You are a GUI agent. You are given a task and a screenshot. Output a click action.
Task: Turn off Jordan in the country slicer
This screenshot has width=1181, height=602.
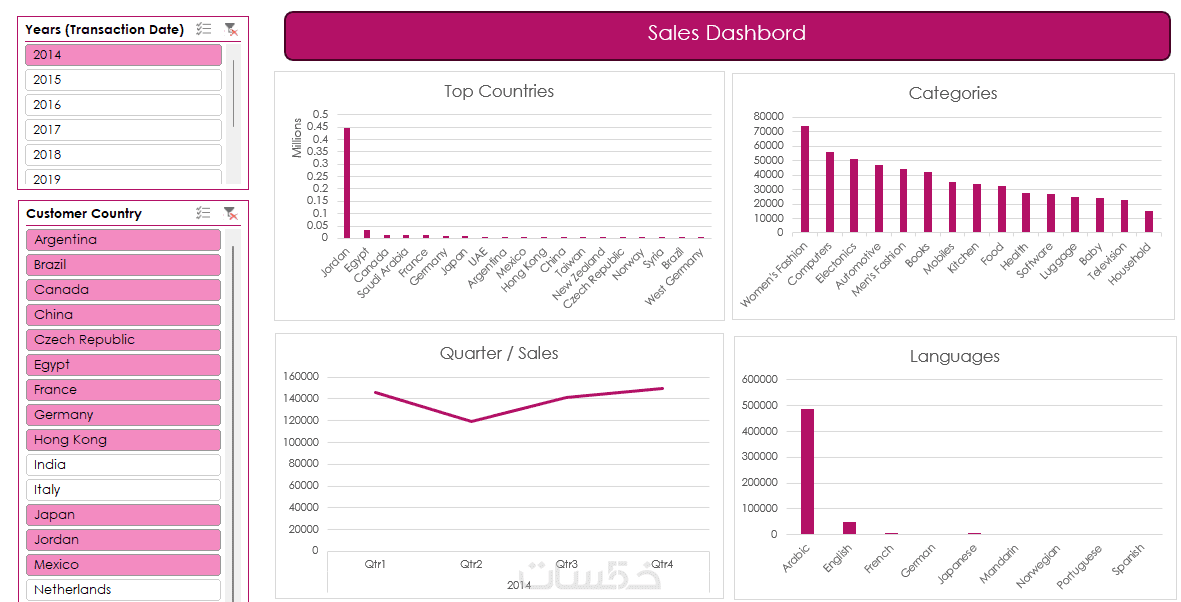tap(123, 540)
